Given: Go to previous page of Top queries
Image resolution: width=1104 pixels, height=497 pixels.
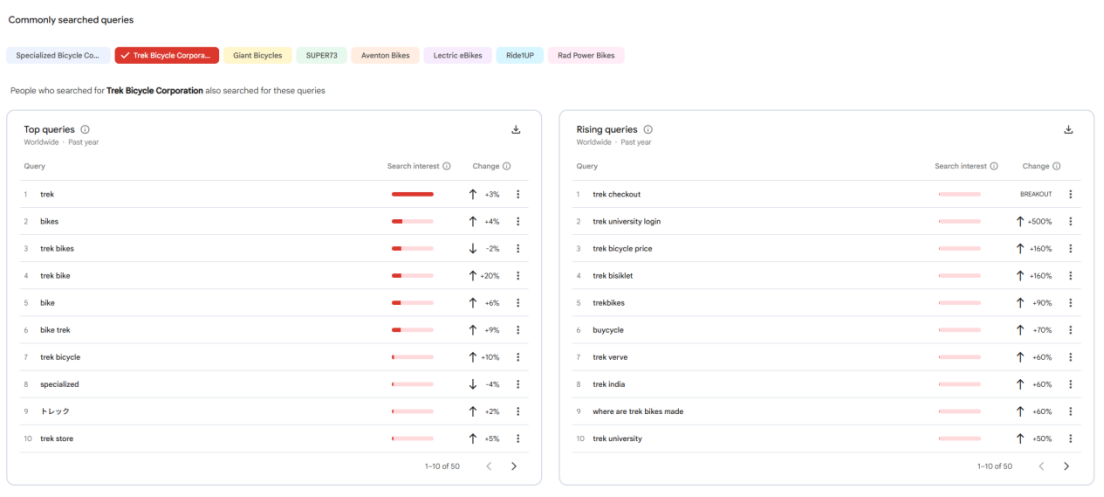Looking at the screenshot, I should [x=489, y=466].
